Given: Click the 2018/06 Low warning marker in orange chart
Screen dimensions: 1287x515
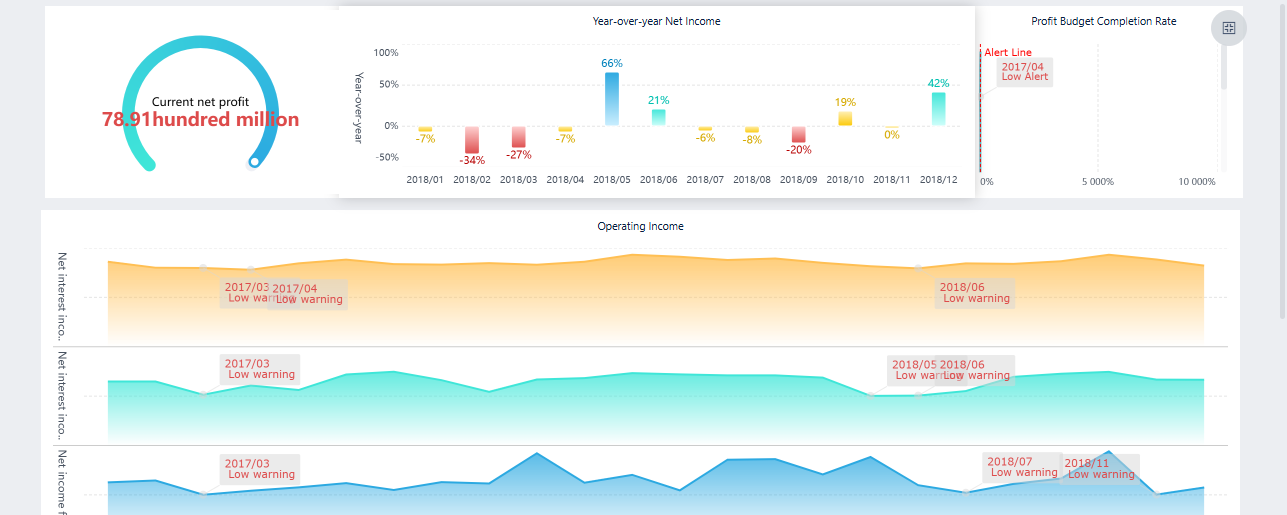Looking at the screenshot, I should [975, 293].
